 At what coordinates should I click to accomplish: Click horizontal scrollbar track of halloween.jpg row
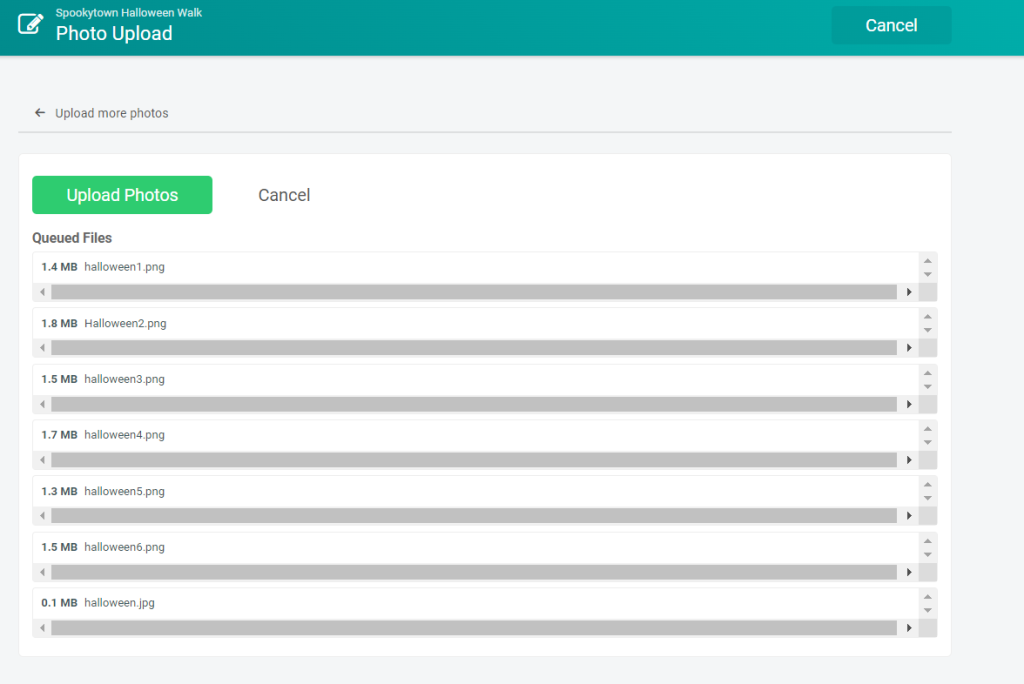(474, 628)
